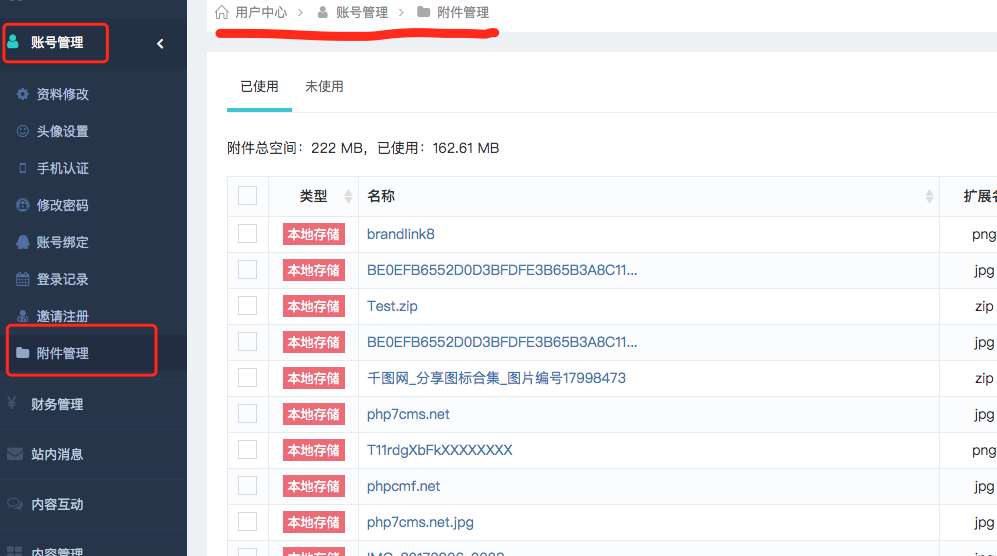Click the zip extension in Test.zip row
This screenshot has height=556, width=997.
point(984,306)
